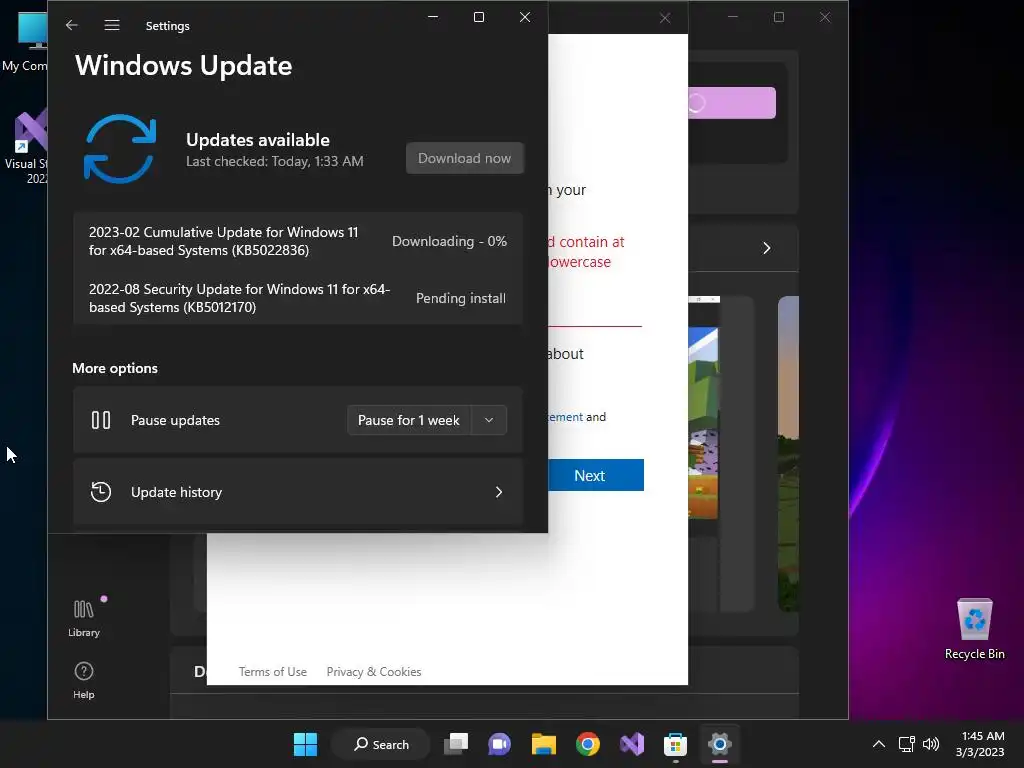1024x768 pixels.
Task: Select the Visual Studio 2022 desktop shortcut
Action: point(26,146)
